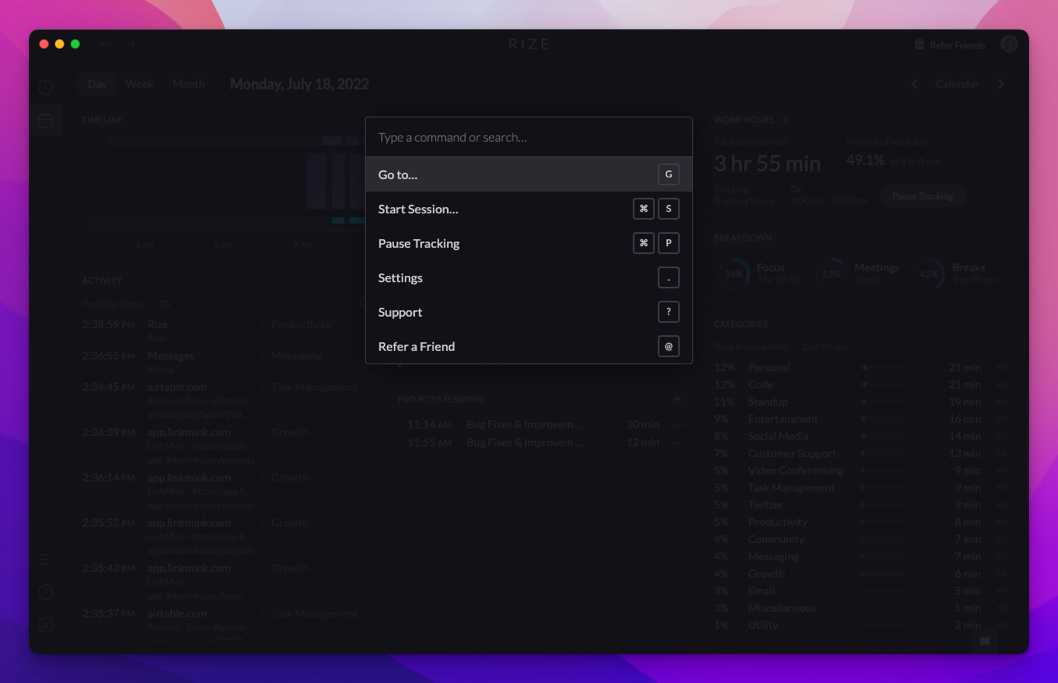Open the user avatar in the top right
The image size is (1058, 683).
pos(1009,44)
